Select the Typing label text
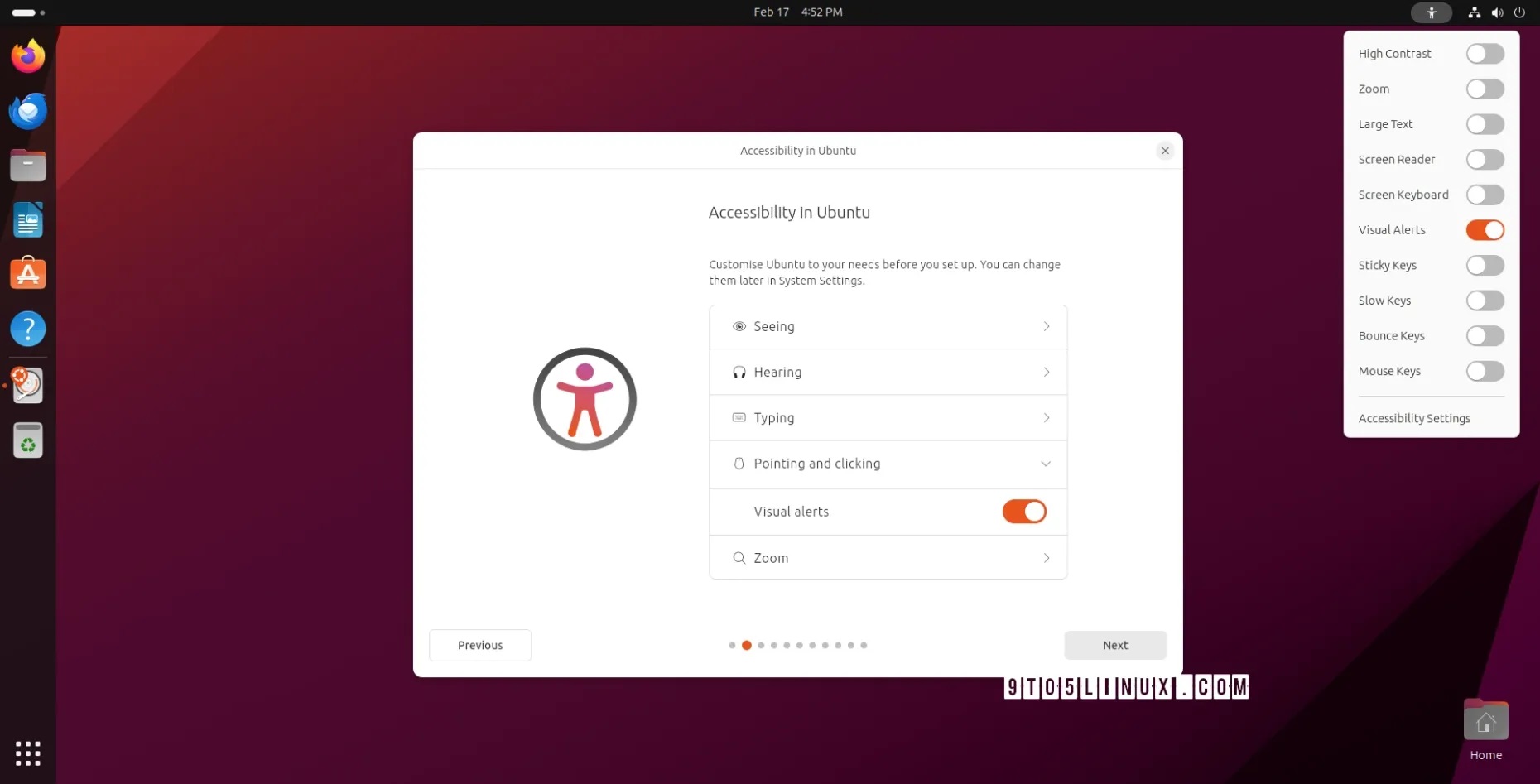The height and width of the screenshot is (784, 1540). (x=774, y=418)
